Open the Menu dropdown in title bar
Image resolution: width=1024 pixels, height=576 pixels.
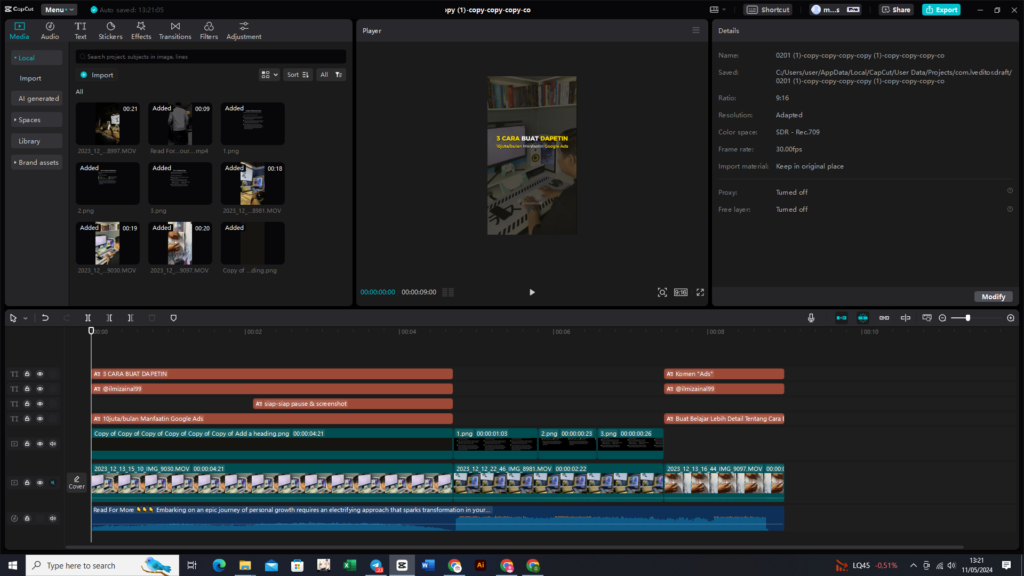point(57,9)
